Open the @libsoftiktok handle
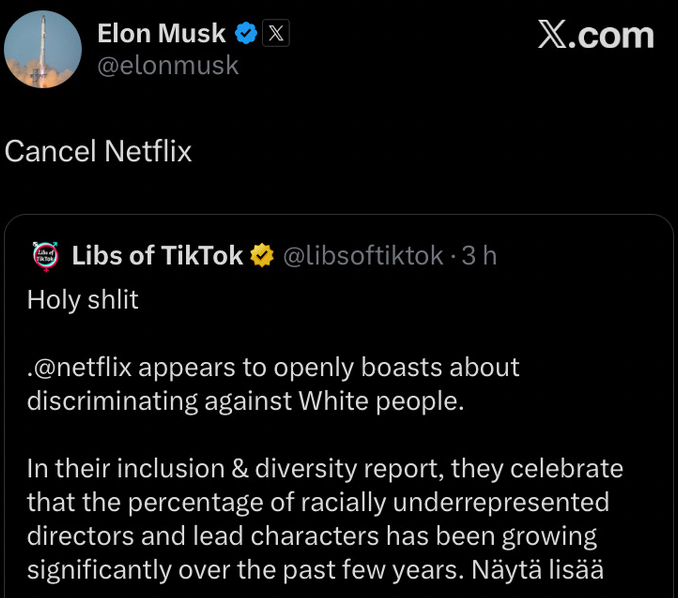The width and height of the screenshot is (678, 598). click(x=363, y=256)
